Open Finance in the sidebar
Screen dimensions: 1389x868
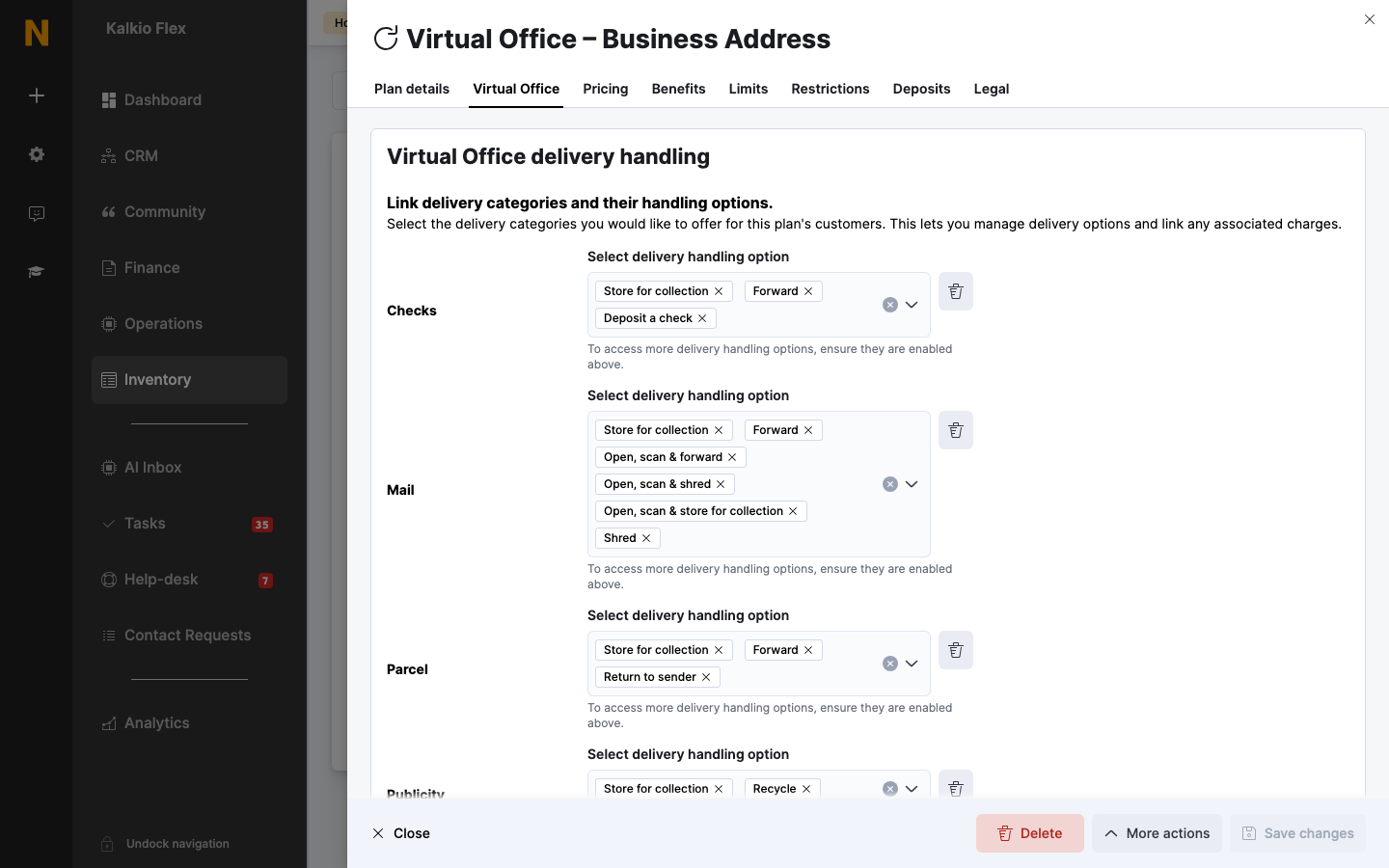pyautogui.click(x=189, y=268)
